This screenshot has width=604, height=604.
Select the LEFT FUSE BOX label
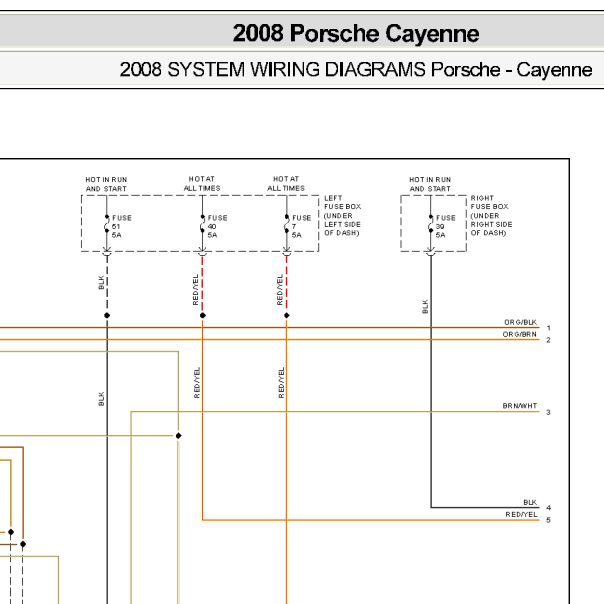(342, 215)
